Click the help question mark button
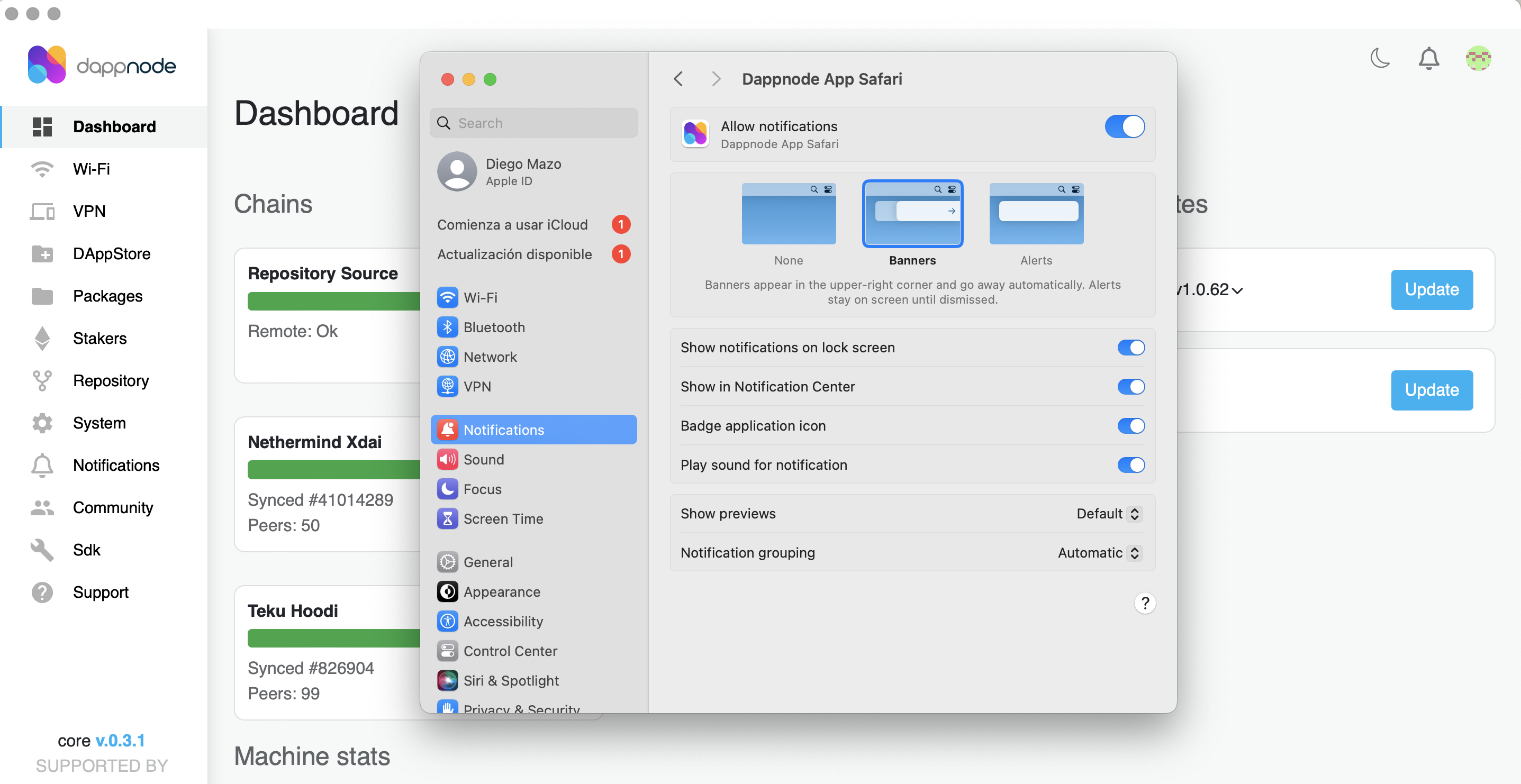Viewport: 1521px width, 784px height. pos(1144,603)
